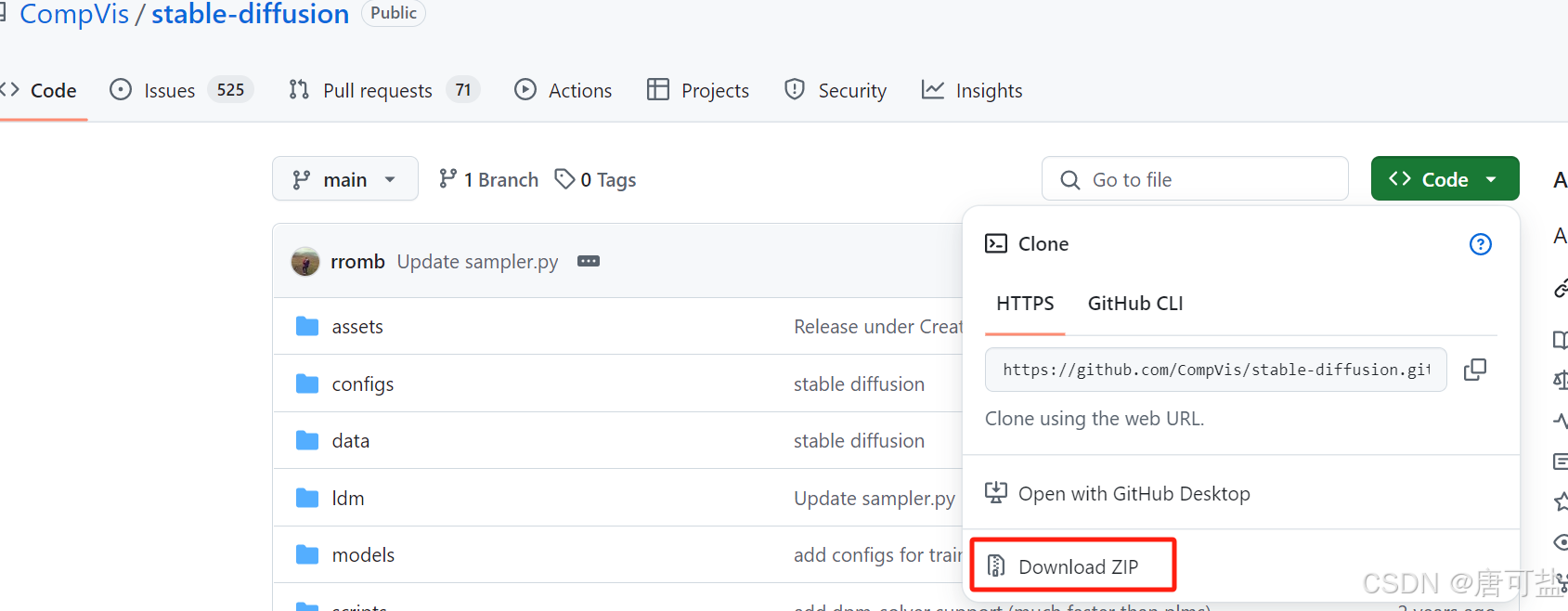This screenshot has height=611, width=1568.
Task: Open ldm row commit 'Update sampler.py'
Action: [x=875, y=499]
